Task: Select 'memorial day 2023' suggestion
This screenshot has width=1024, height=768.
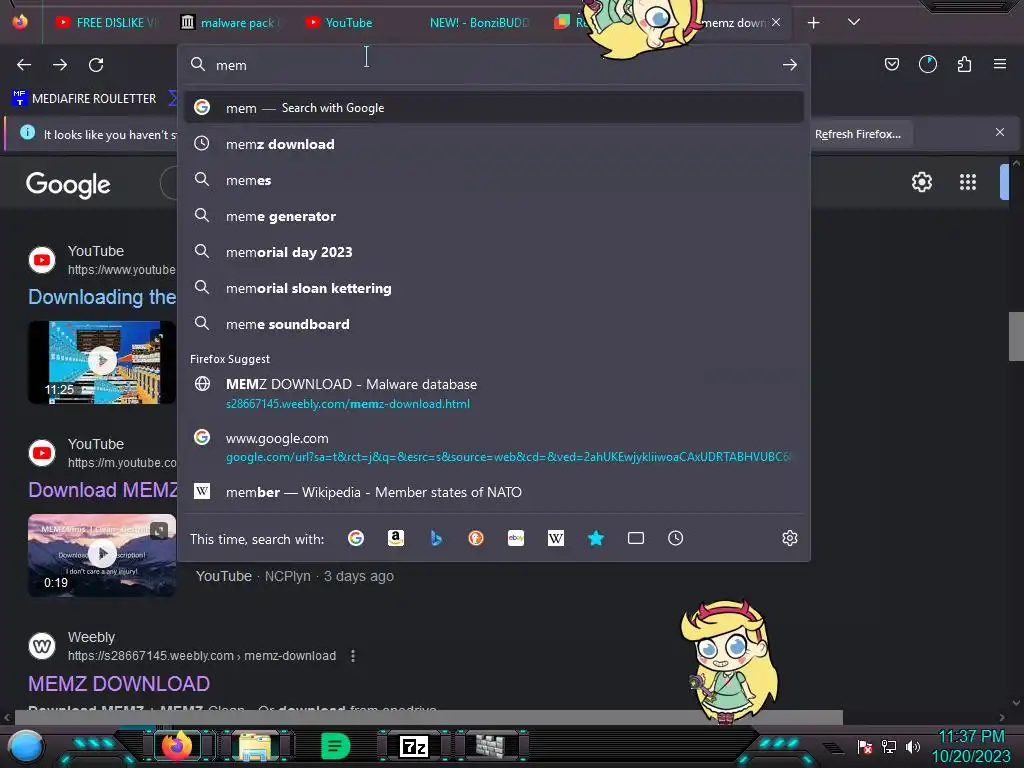Action: [x=494, y=251]
